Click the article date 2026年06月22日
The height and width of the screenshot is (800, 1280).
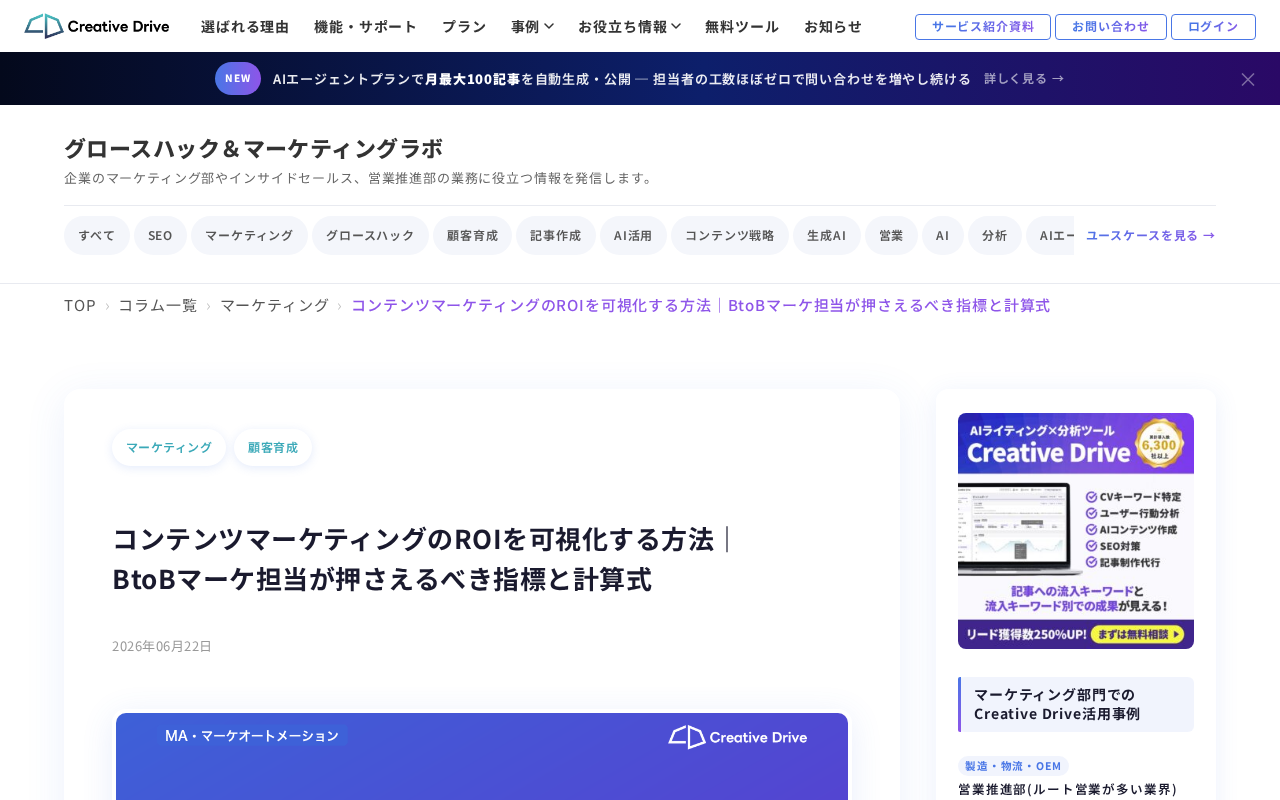162,646
